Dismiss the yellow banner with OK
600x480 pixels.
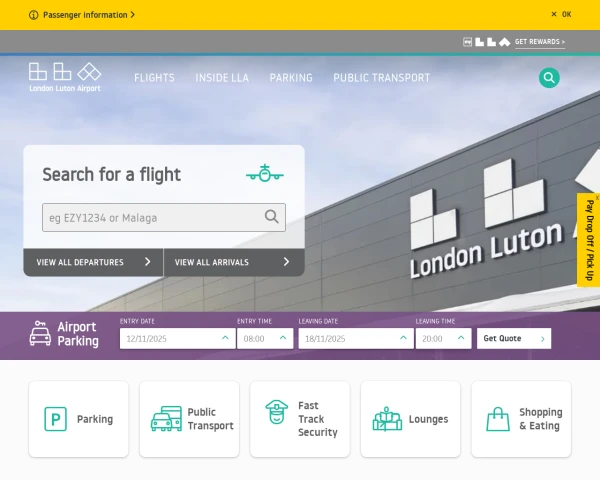click(561, 15)
